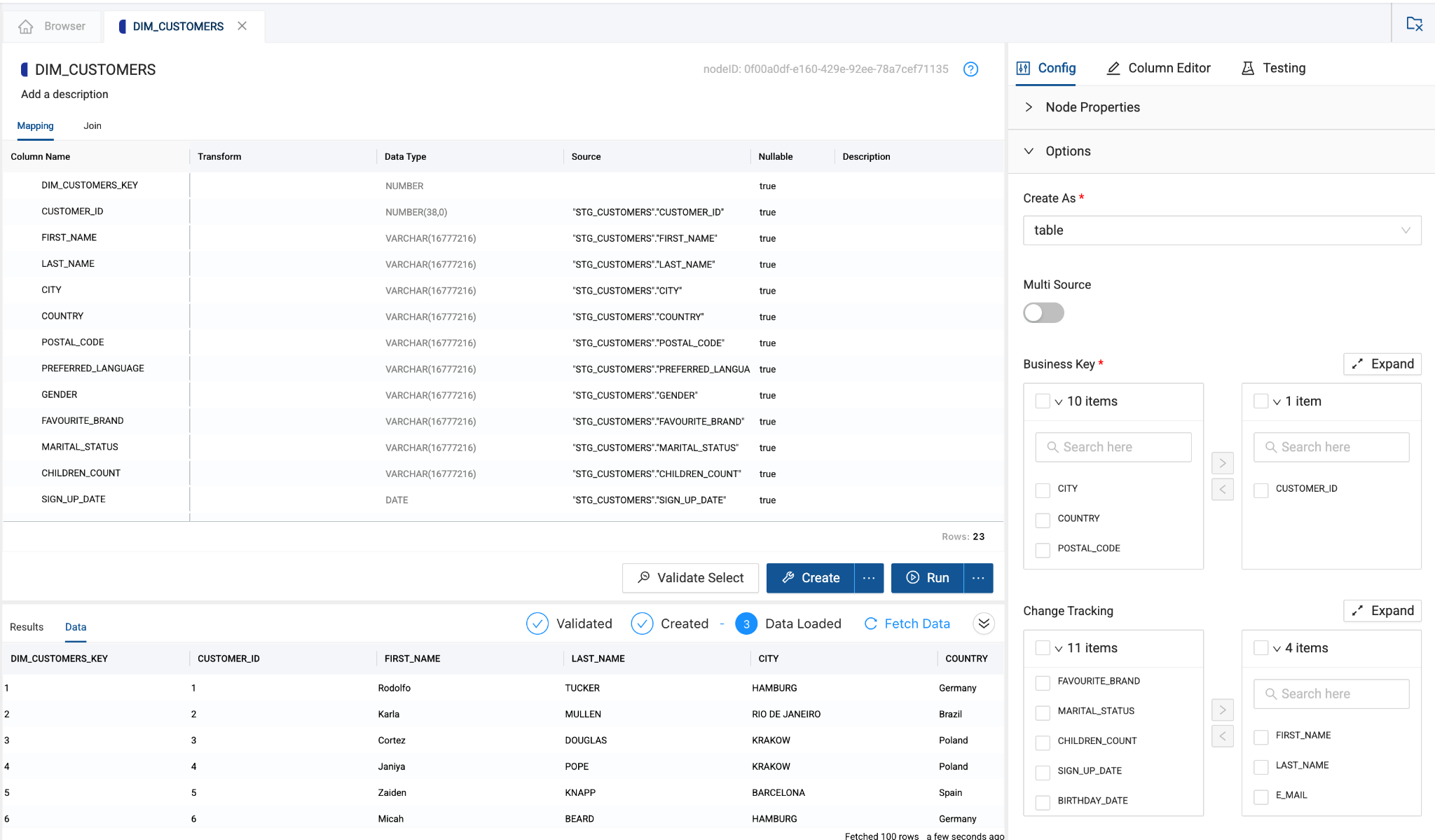Open the help question mark icon
The width and height of the screenshot is (1435, 840).
tap(970, 69)
